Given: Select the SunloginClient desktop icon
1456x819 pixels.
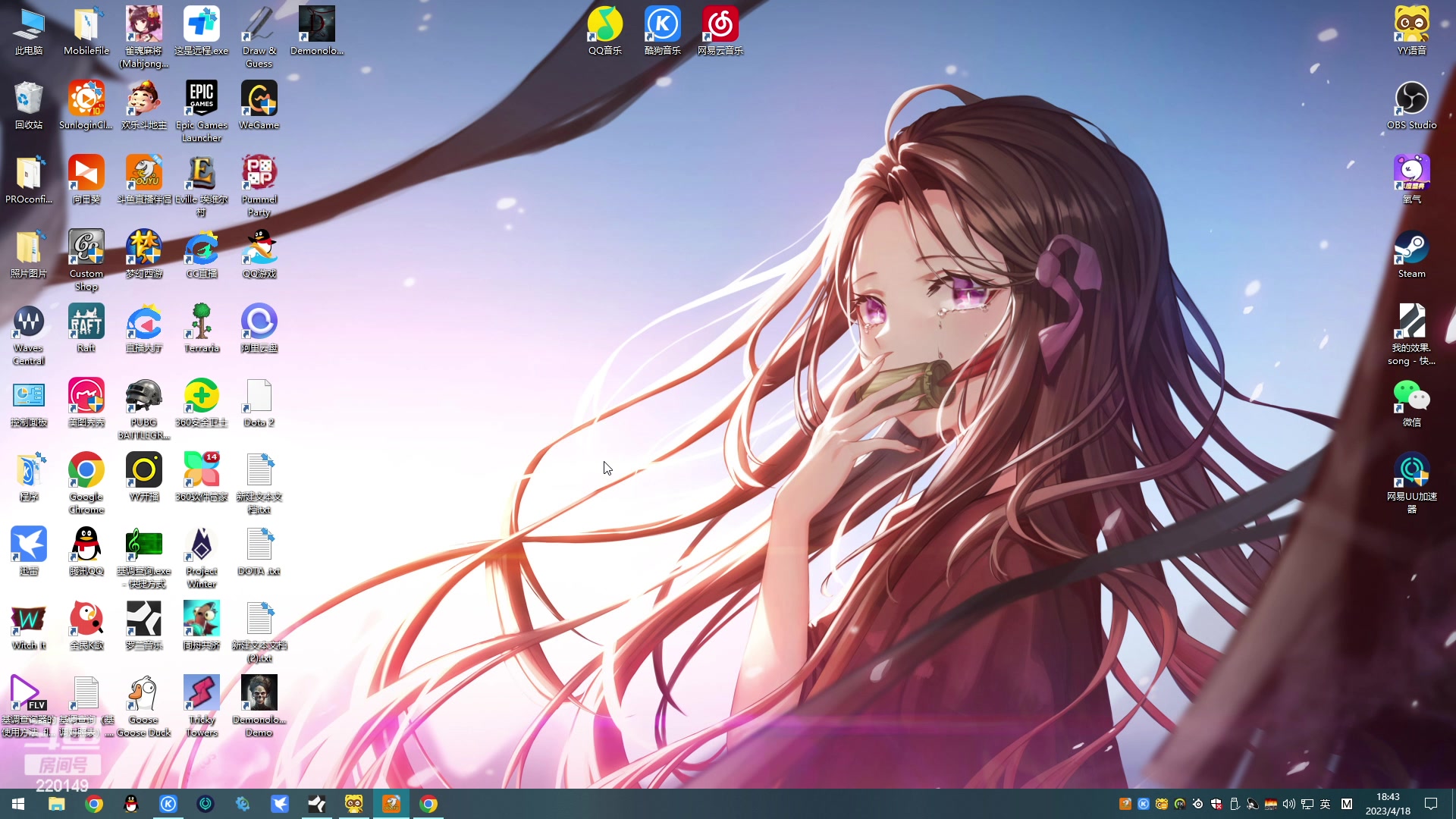Looking at the screenshot, I should click(x=86, y=105).
